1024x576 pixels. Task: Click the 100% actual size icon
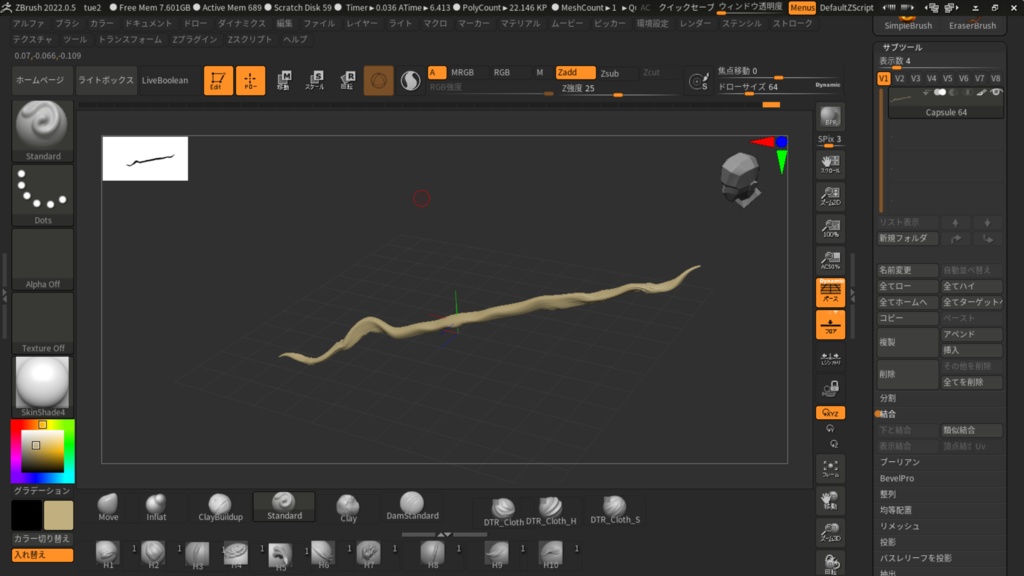pyautogui.click(x=830, y=228)
